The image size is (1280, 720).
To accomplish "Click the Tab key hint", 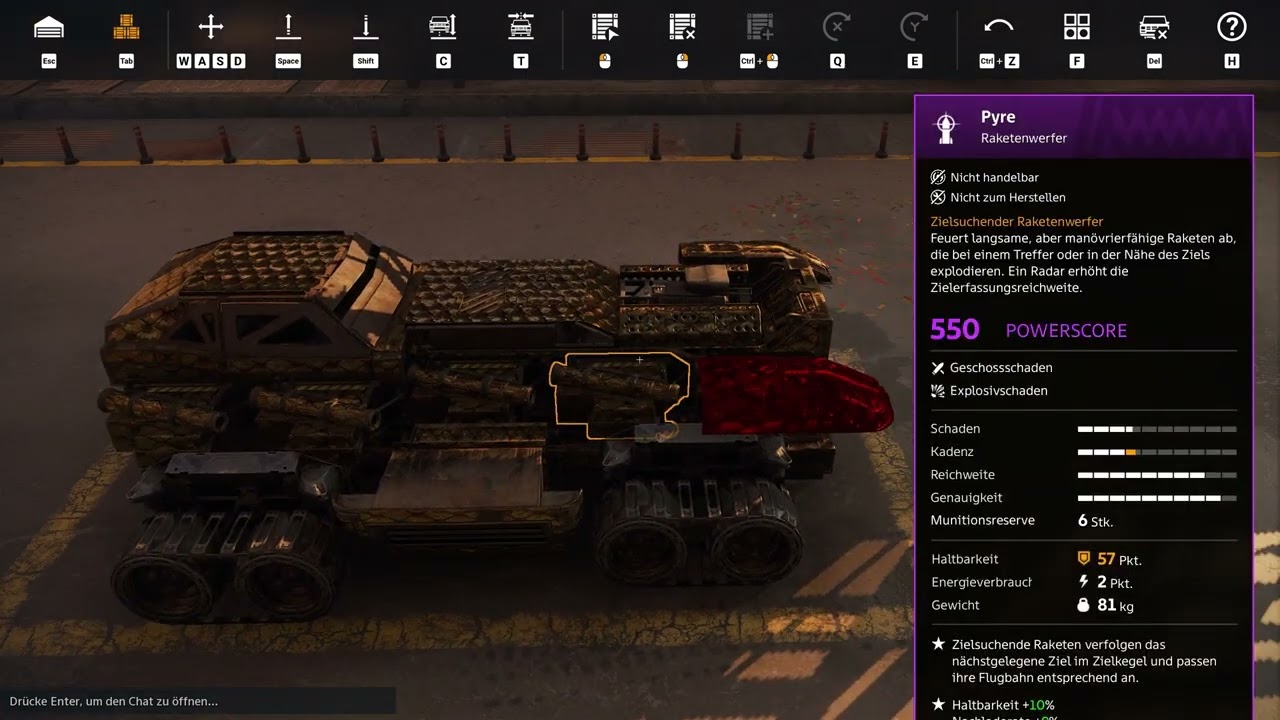I will click(126, 61).
